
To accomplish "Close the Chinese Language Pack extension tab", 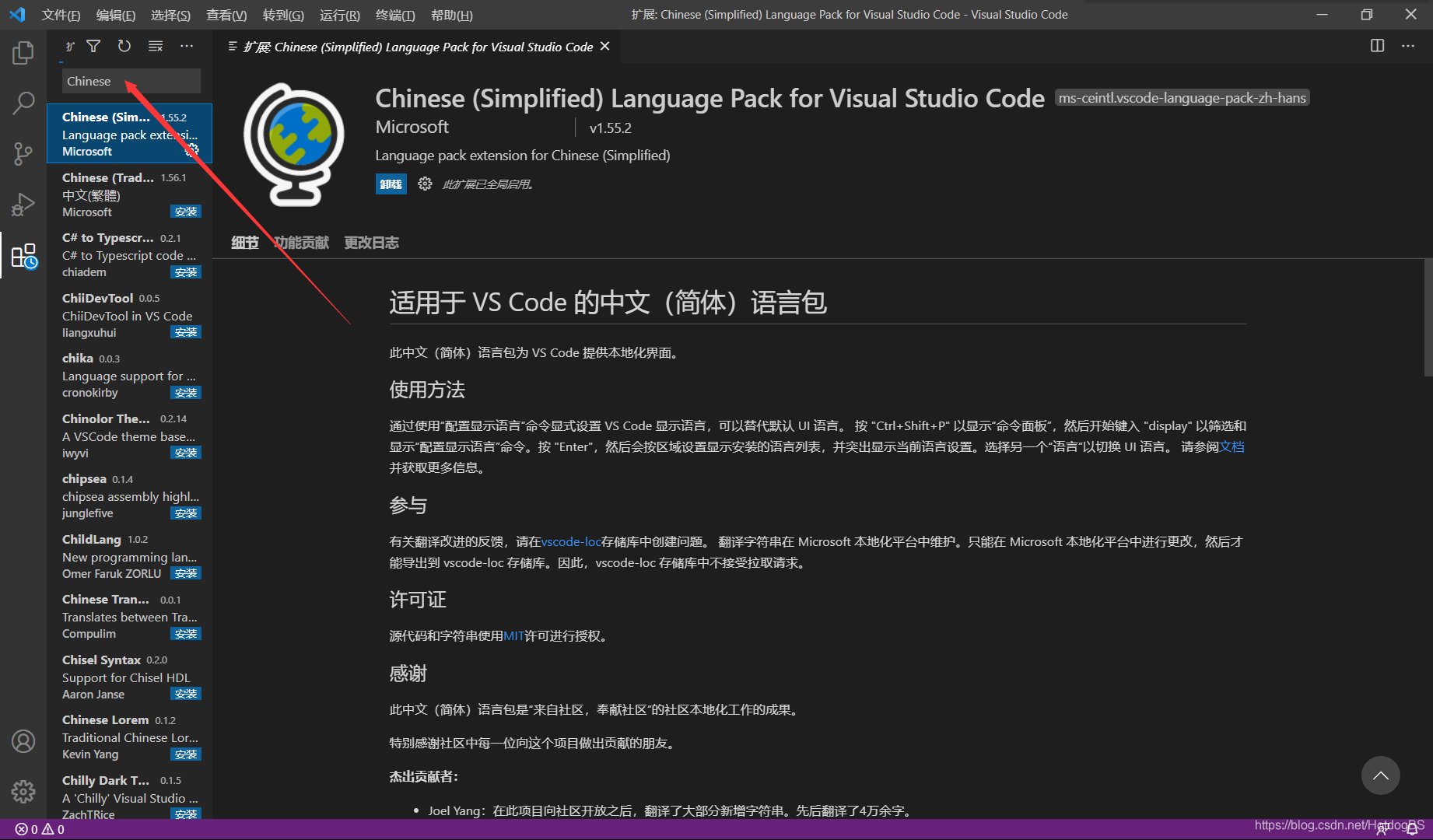I will pos(604,47).
